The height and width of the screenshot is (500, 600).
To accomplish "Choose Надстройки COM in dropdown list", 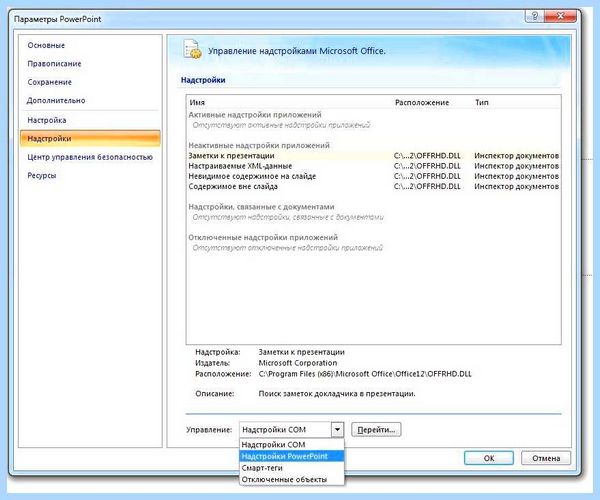I will point(292,445).
